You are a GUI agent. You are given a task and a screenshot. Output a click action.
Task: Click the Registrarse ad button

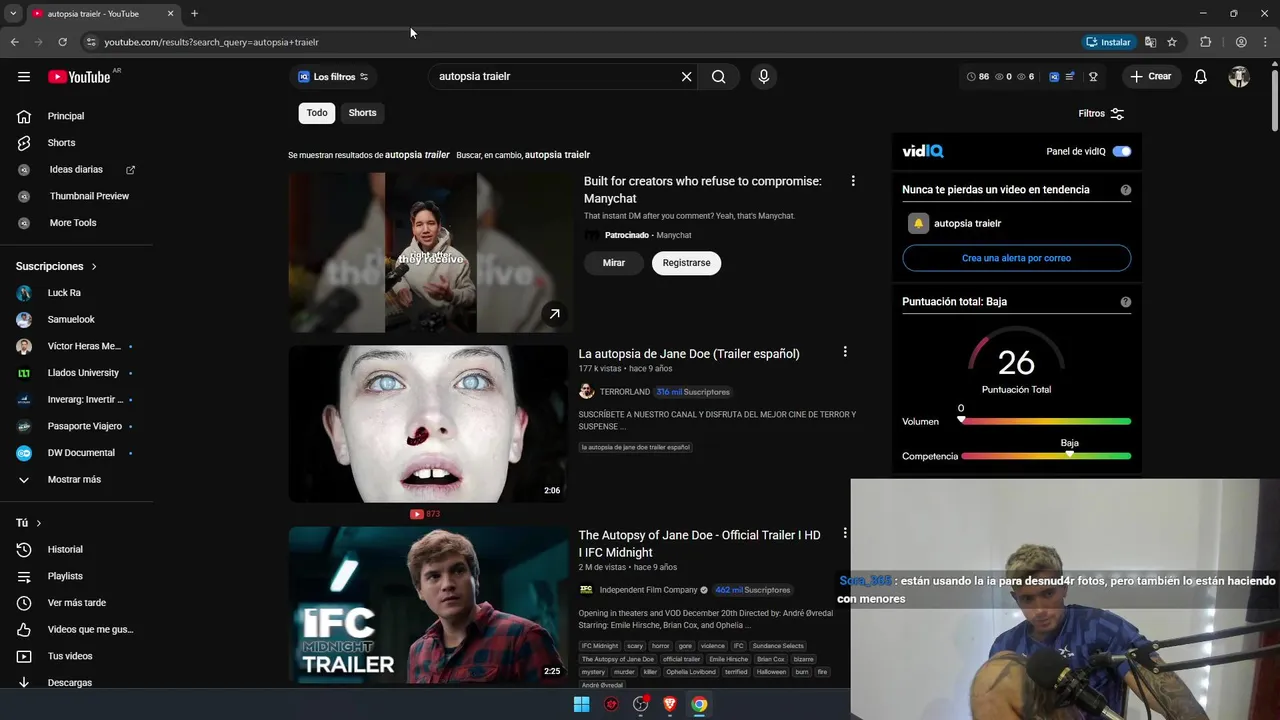click(686, 263)
